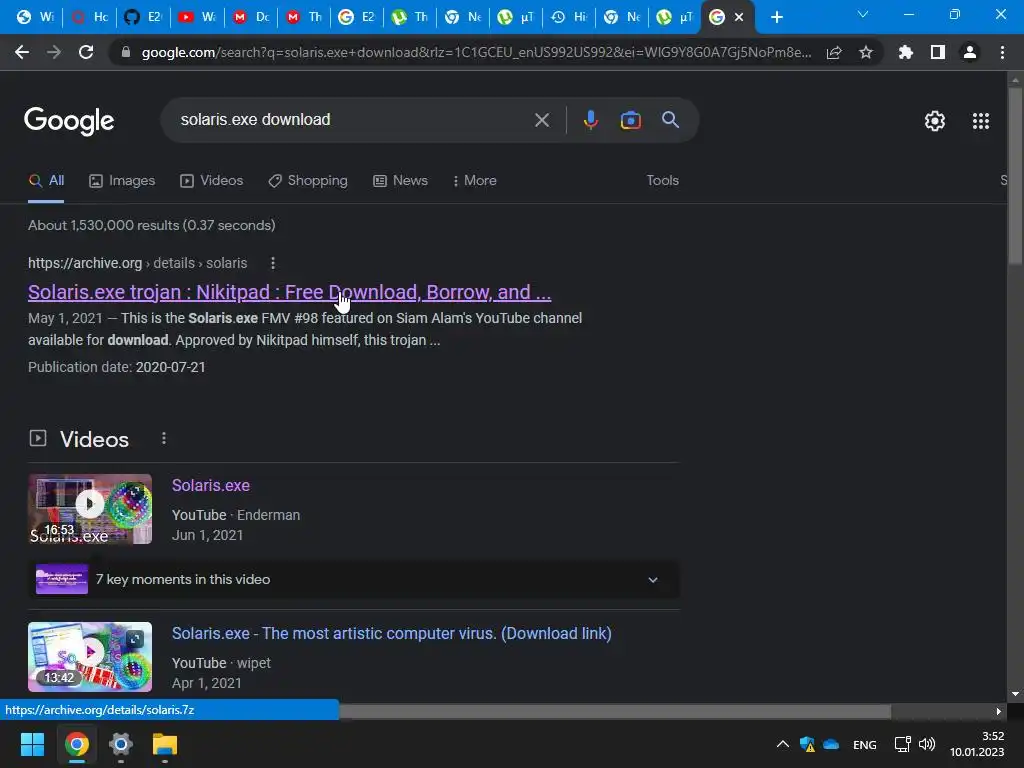Filter results by Shopping
The width and height of the screenshot is (1024, 768).
[308, 181]
